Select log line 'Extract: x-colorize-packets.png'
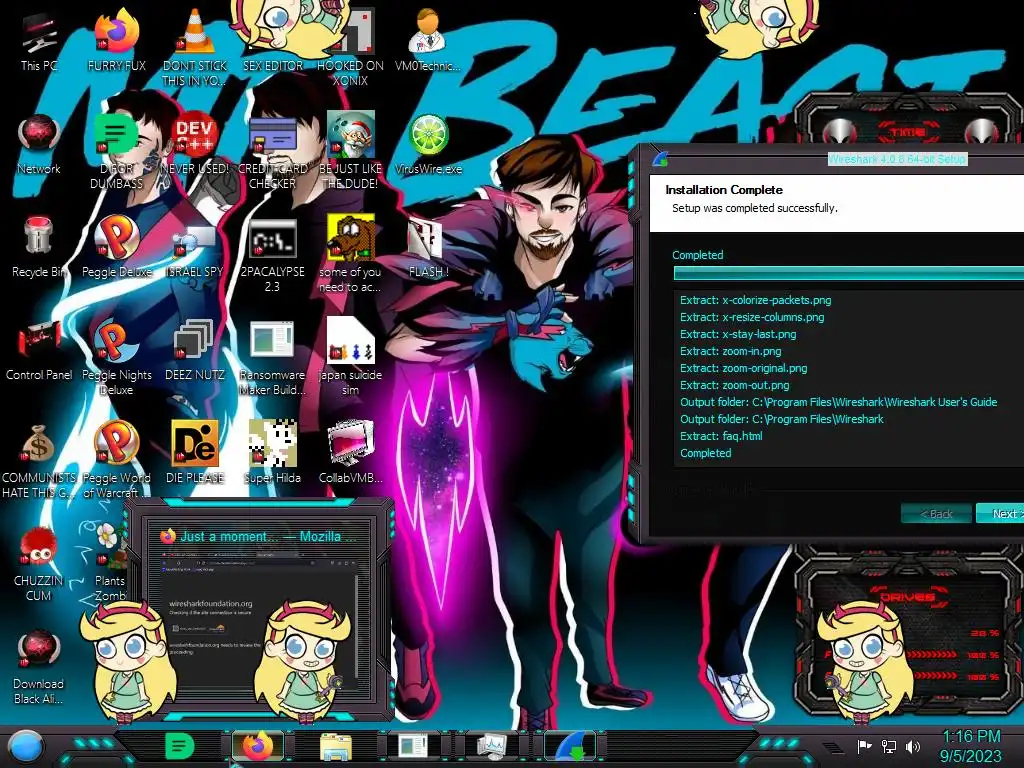This screenshot has height=768, width=1024. tap(756, 300)
